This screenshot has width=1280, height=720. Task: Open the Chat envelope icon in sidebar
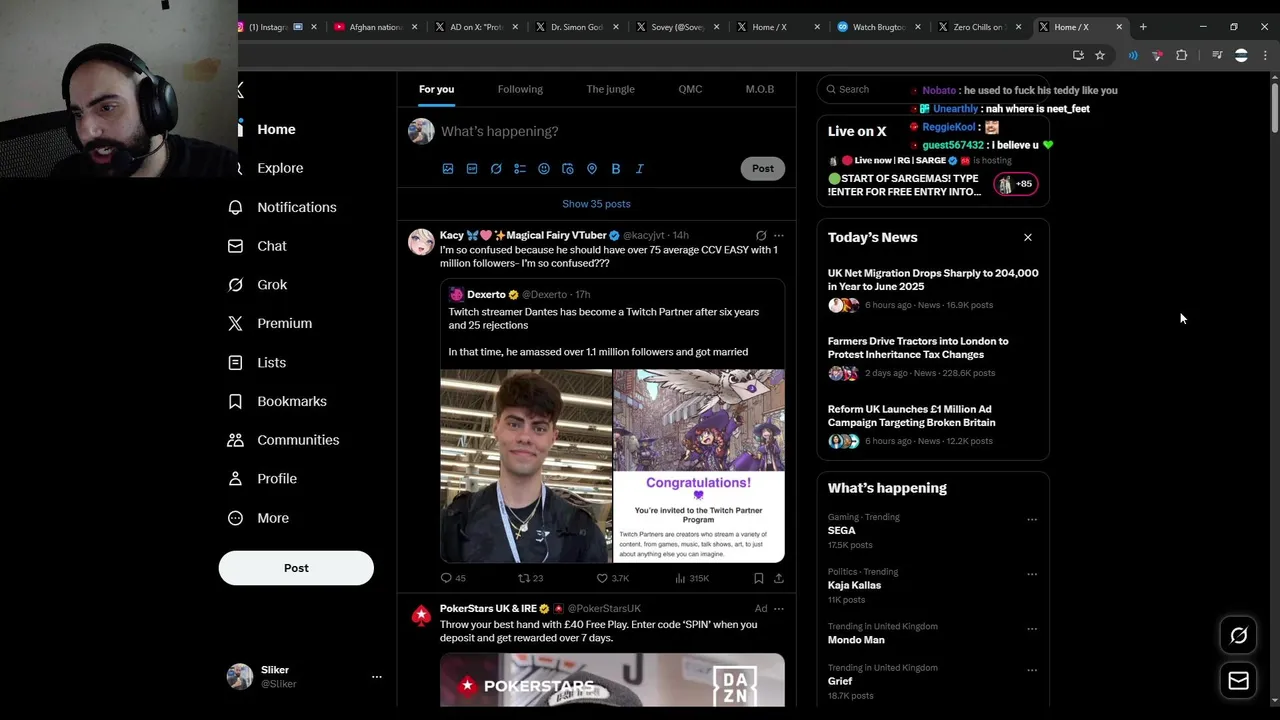[235, 246]
